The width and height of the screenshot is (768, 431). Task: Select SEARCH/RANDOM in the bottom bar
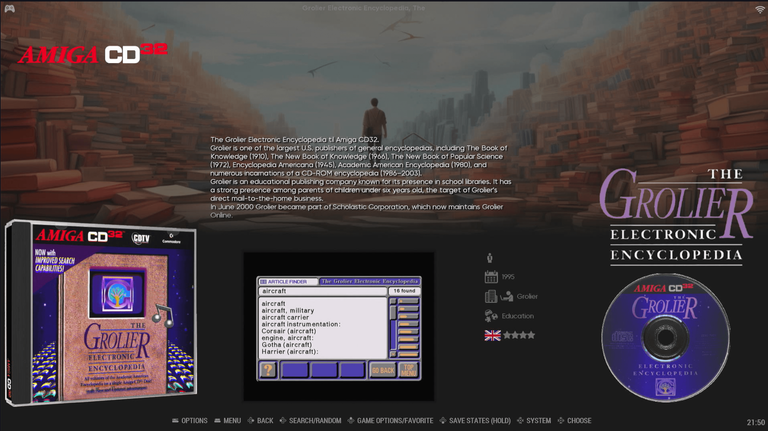pyautogui.click(x=310, y=421)
